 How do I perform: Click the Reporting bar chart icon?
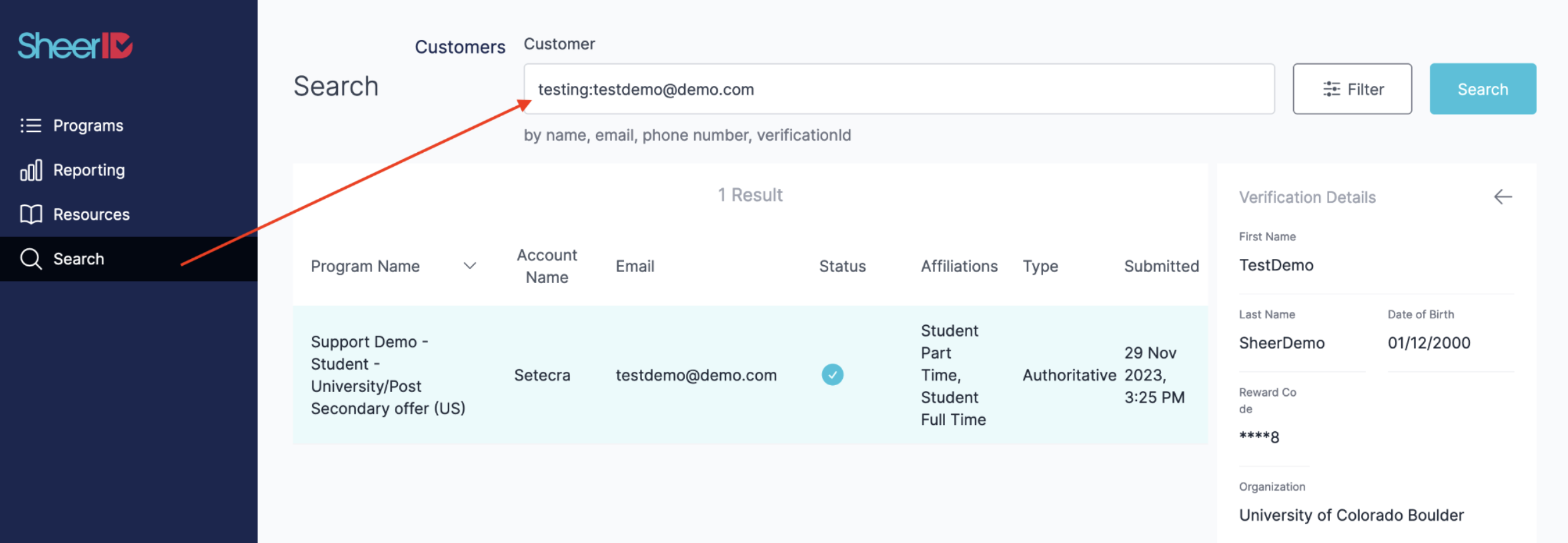click(x=30, y=170)
